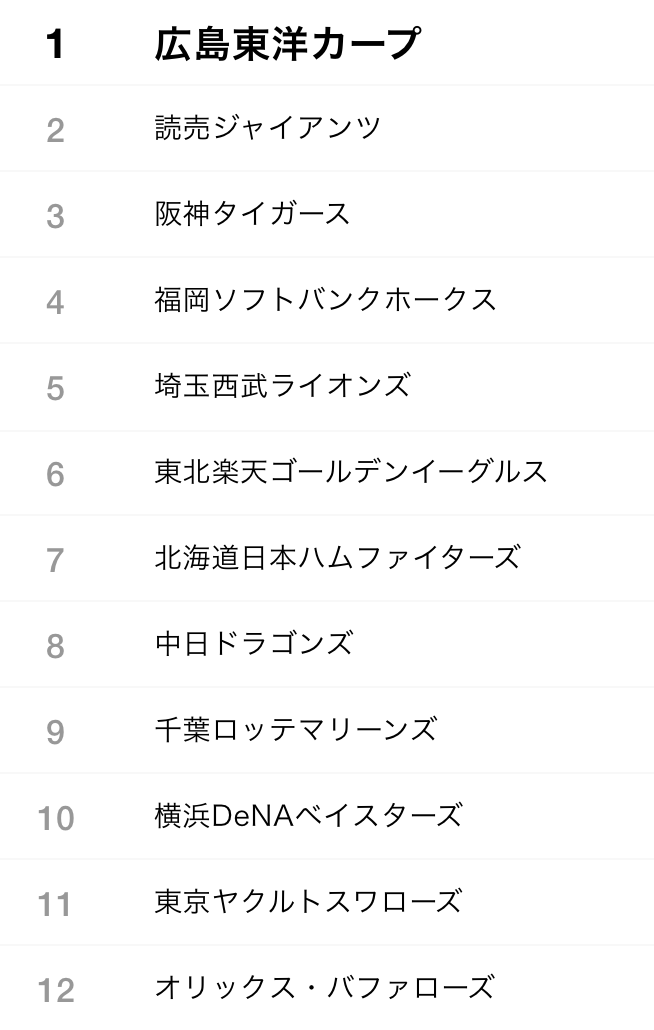This screenshot has height=1030, width=654.
Task: Click rank number 6
Action: (55, 475)
